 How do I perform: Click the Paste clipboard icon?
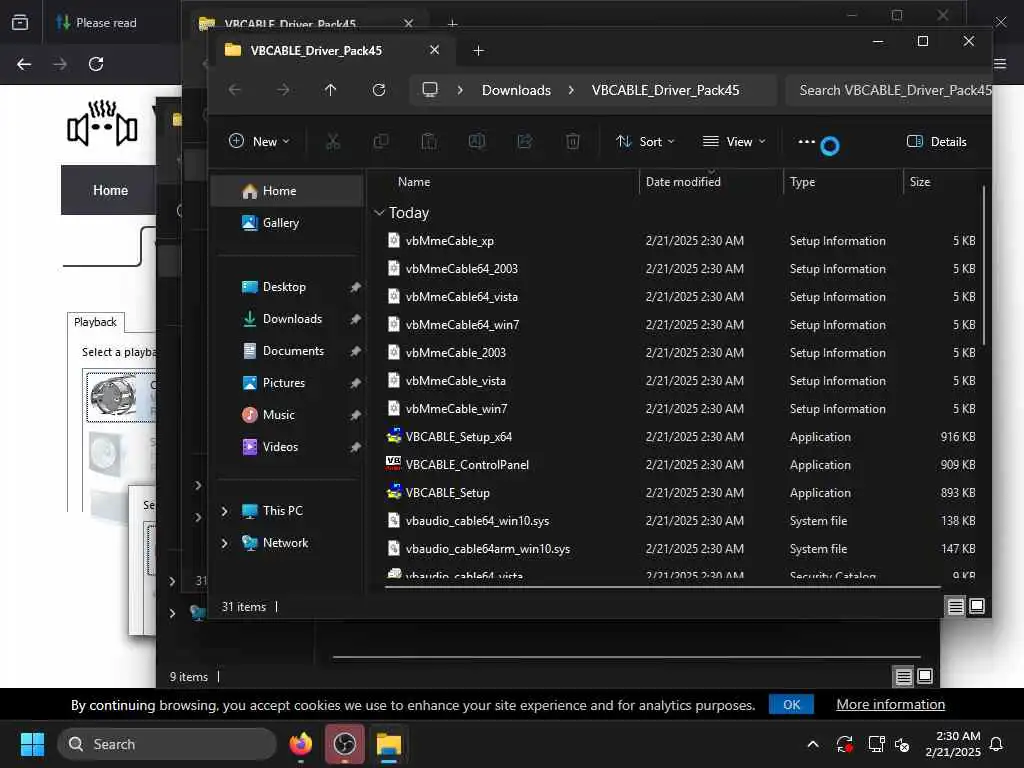tap(429, 141)
